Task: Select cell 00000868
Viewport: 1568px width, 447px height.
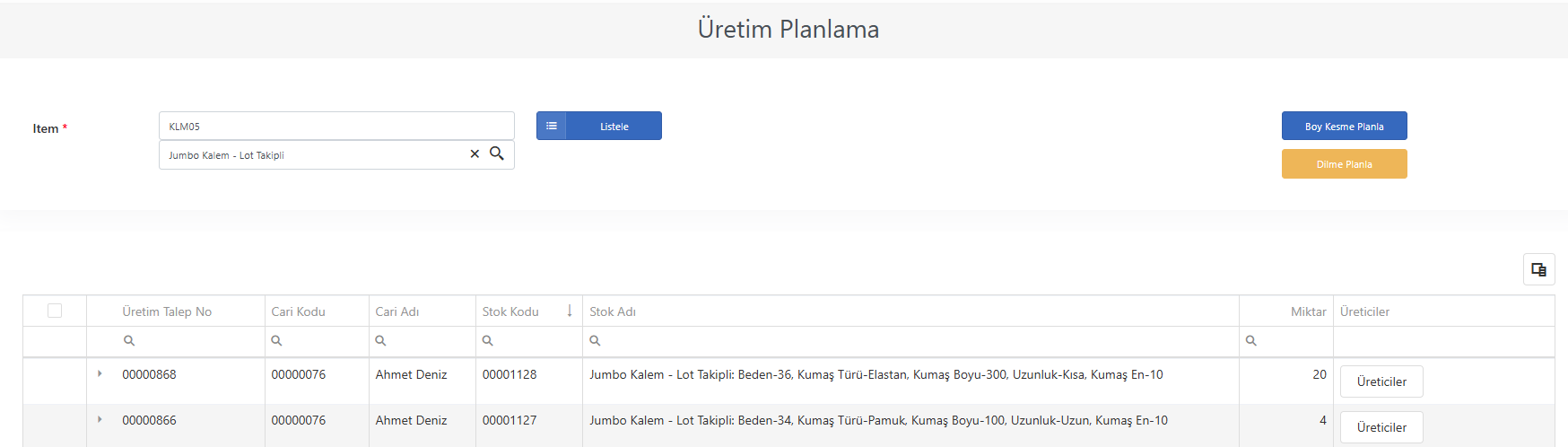Action: coord(149,374)
